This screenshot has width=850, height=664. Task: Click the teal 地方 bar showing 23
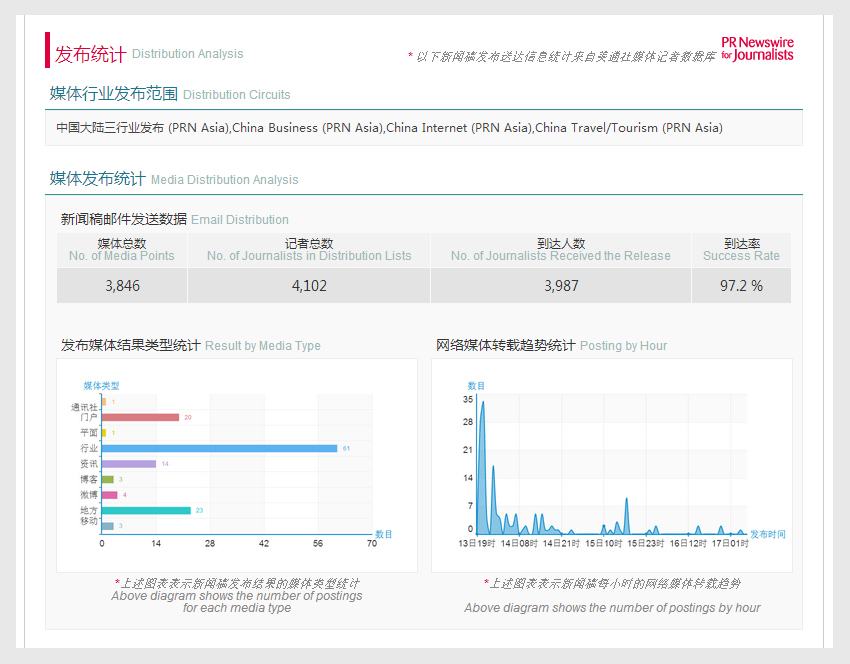146,510
